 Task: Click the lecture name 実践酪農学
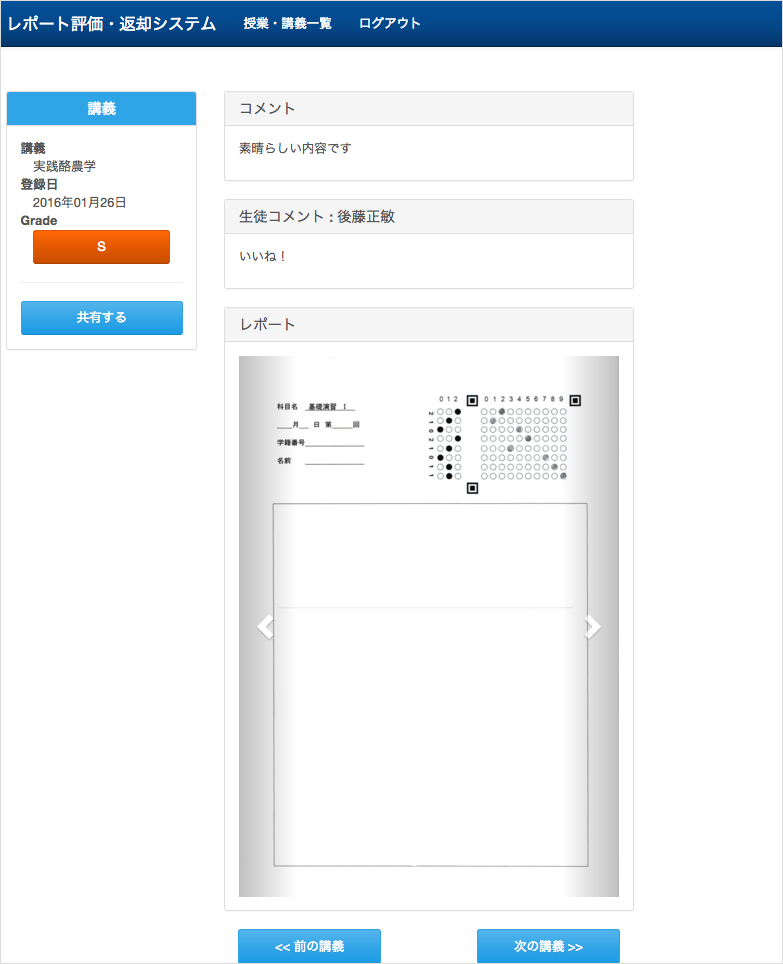tap(65, 166)
